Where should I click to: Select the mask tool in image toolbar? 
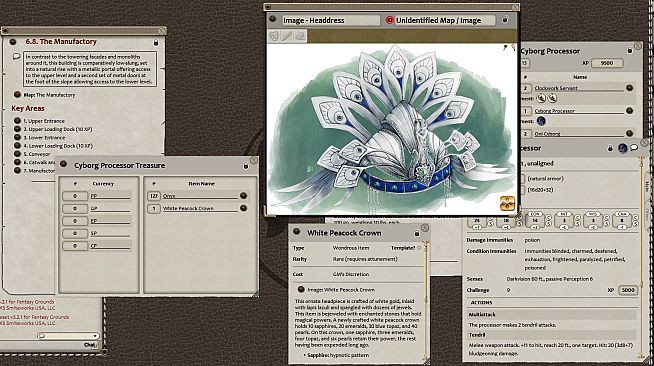tap(274, 36)
